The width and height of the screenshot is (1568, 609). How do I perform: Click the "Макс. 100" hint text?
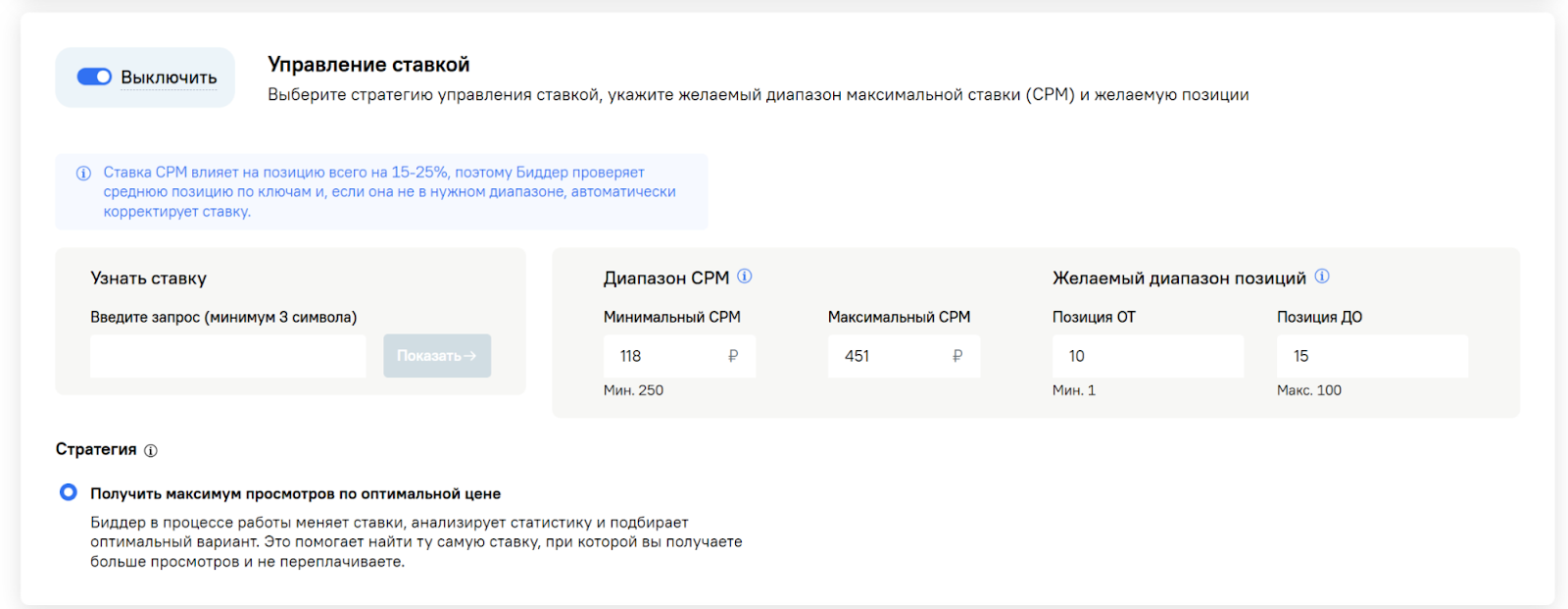pos(1308,390)
